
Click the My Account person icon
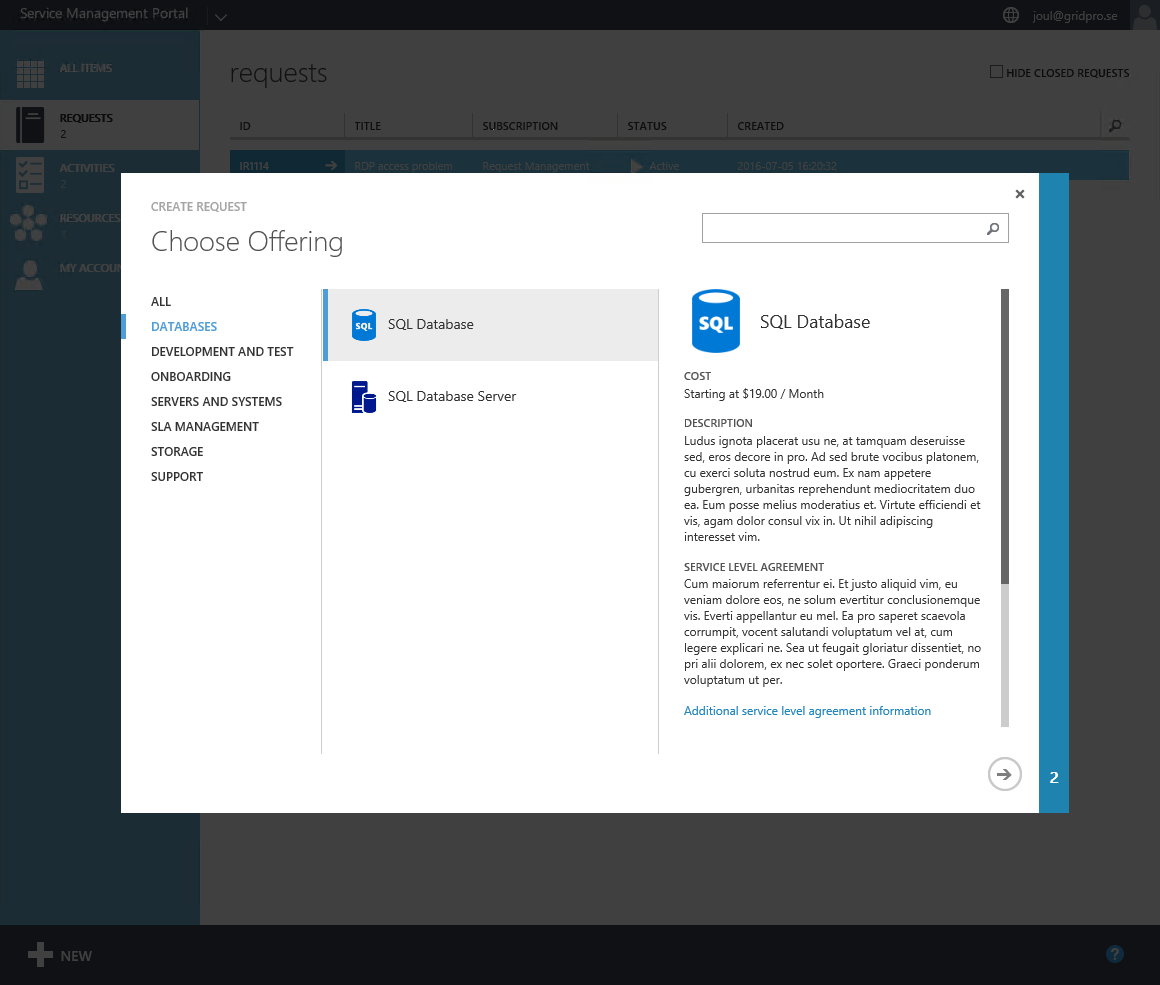point(29,275)
